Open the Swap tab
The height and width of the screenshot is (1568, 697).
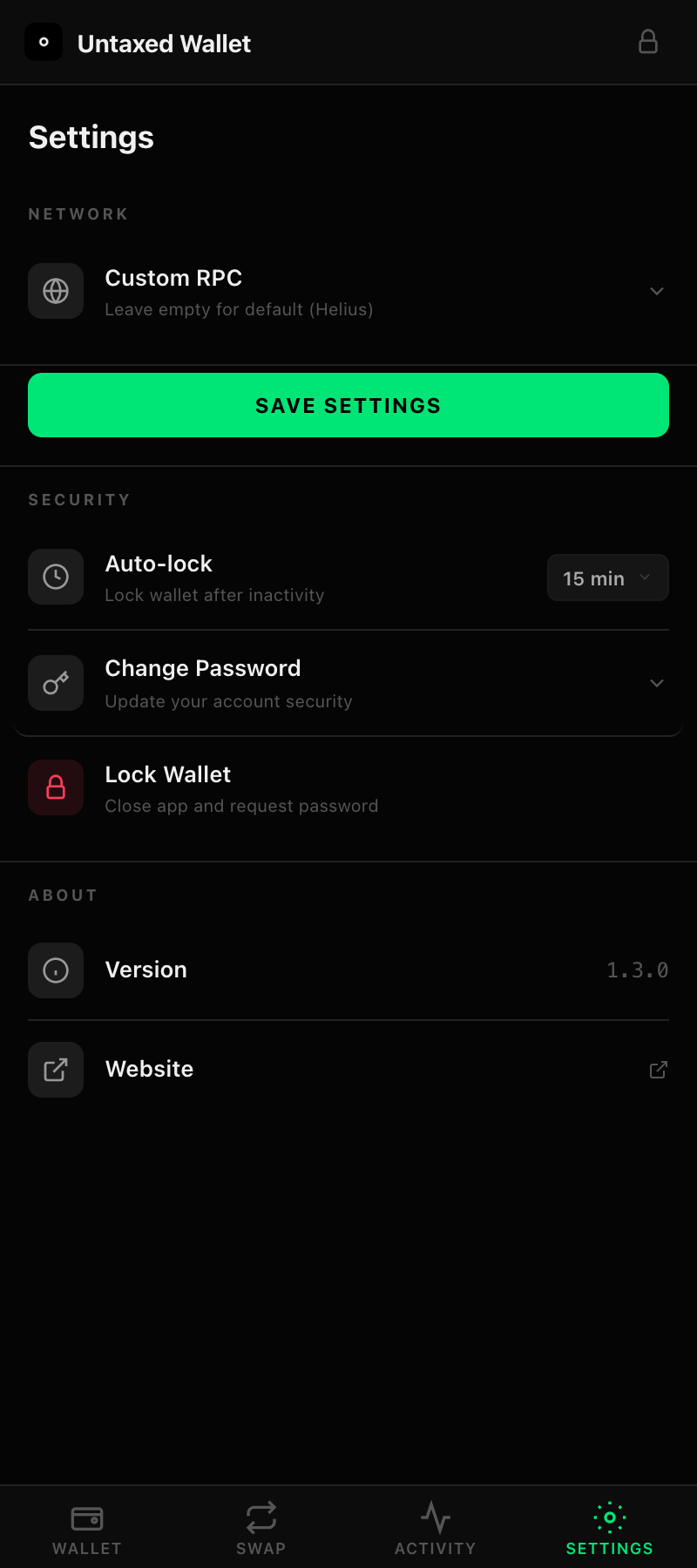click(261, 1528)
